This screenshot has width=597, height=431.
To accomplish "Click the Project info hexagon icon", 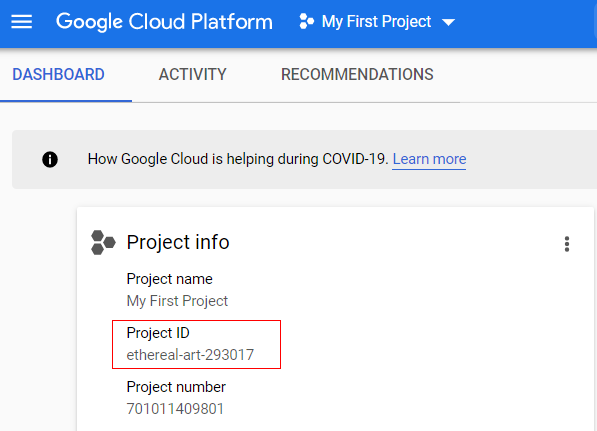I will [103, 242].
